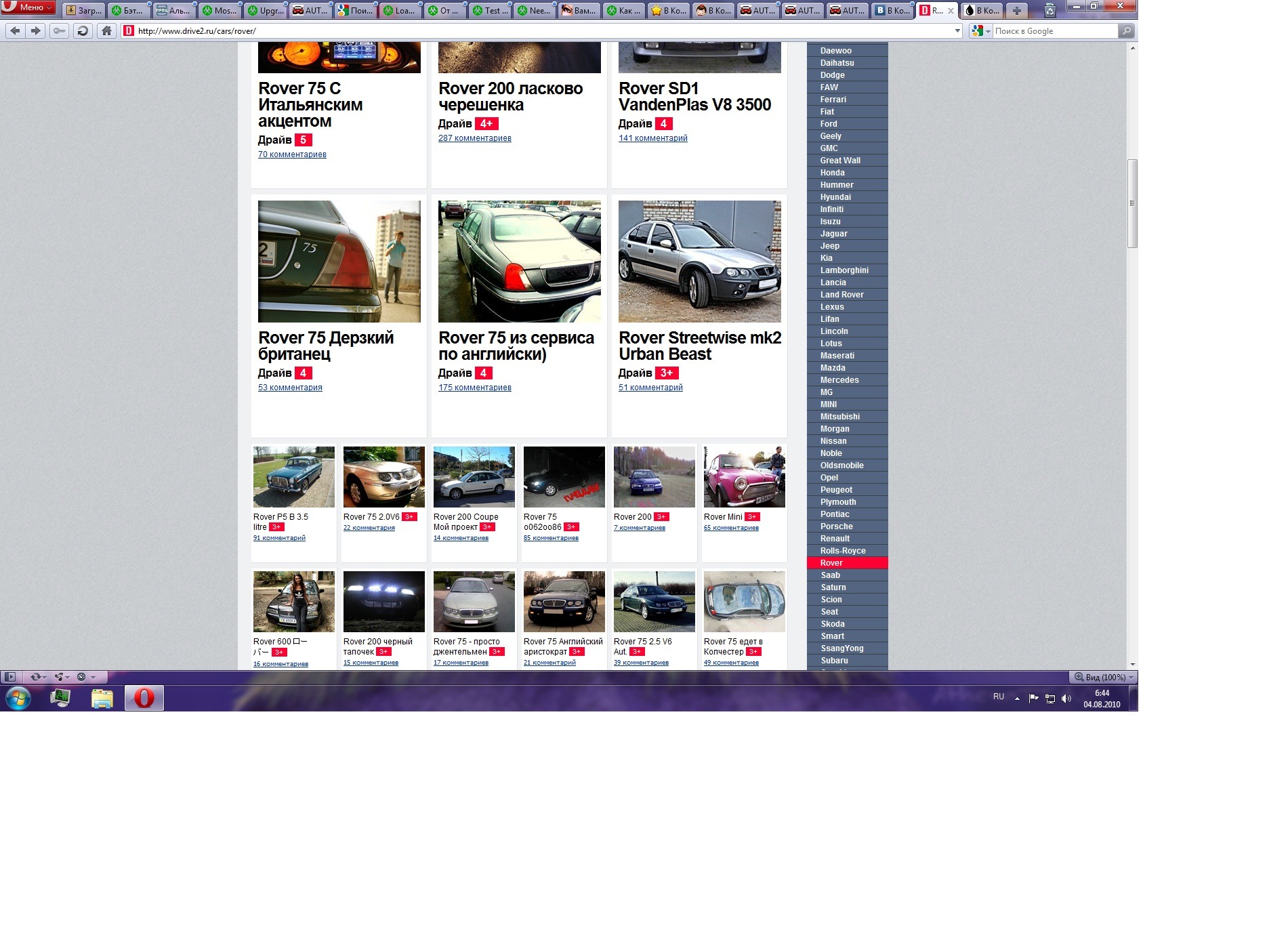Switch to the Загр... tab
Image resolution: width=1269 pixels, height=952 pixels.
coord(84,10)
